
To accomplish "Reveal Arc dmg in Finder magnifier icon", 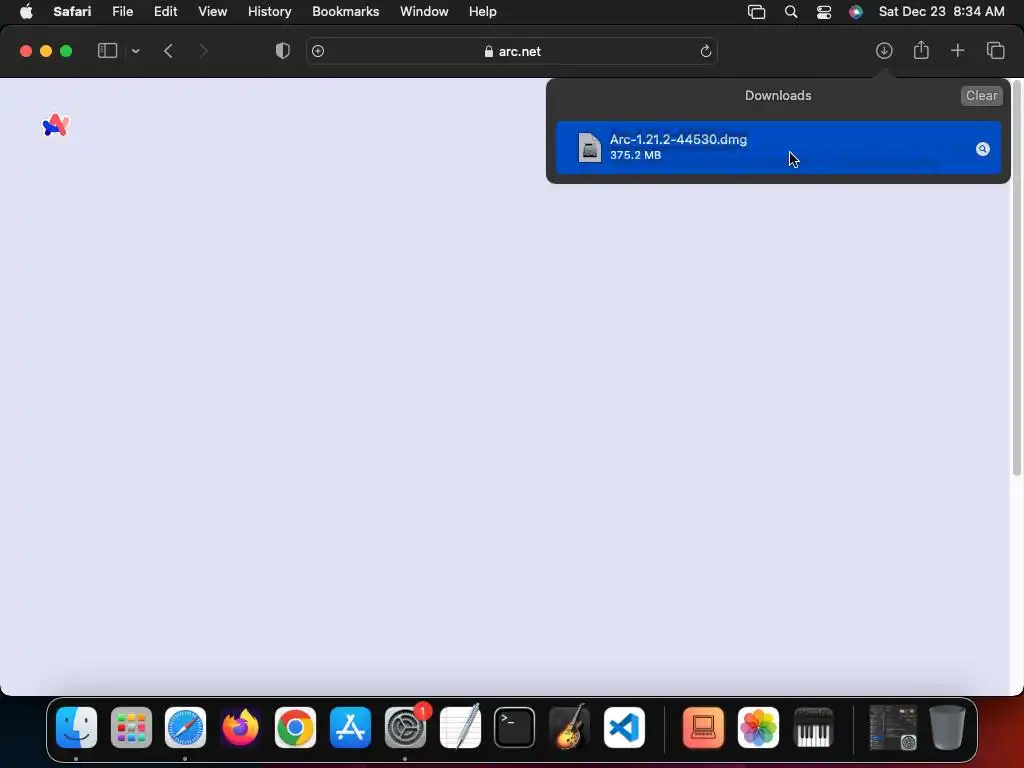I will click(x=982, y=149).
